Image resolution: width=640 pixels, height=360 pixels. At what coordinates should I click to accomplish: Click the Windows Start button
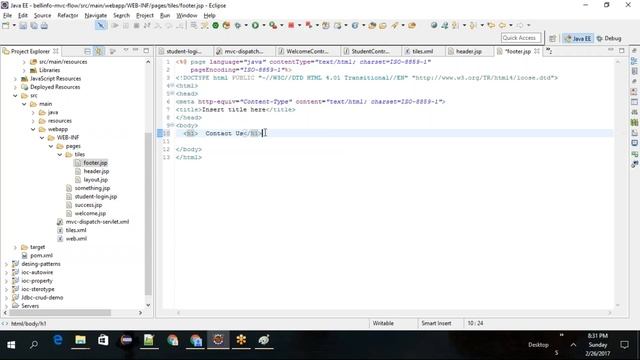[11, 345]
